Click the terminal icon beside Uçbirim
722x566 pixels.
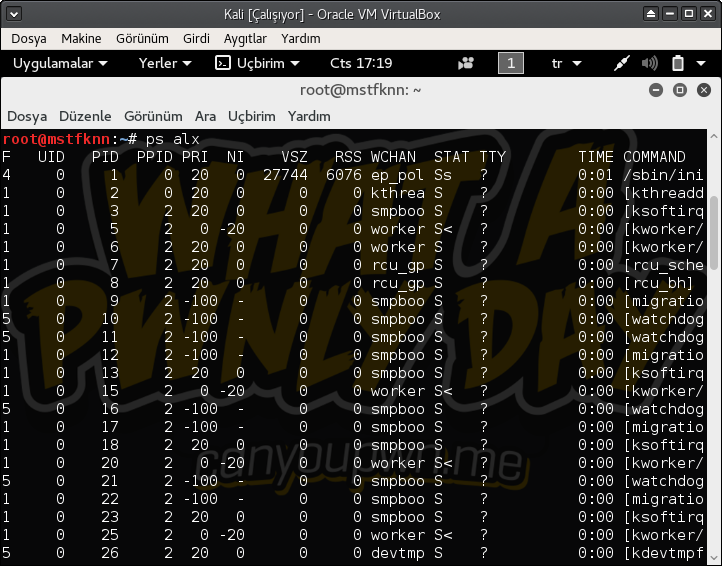223,63
